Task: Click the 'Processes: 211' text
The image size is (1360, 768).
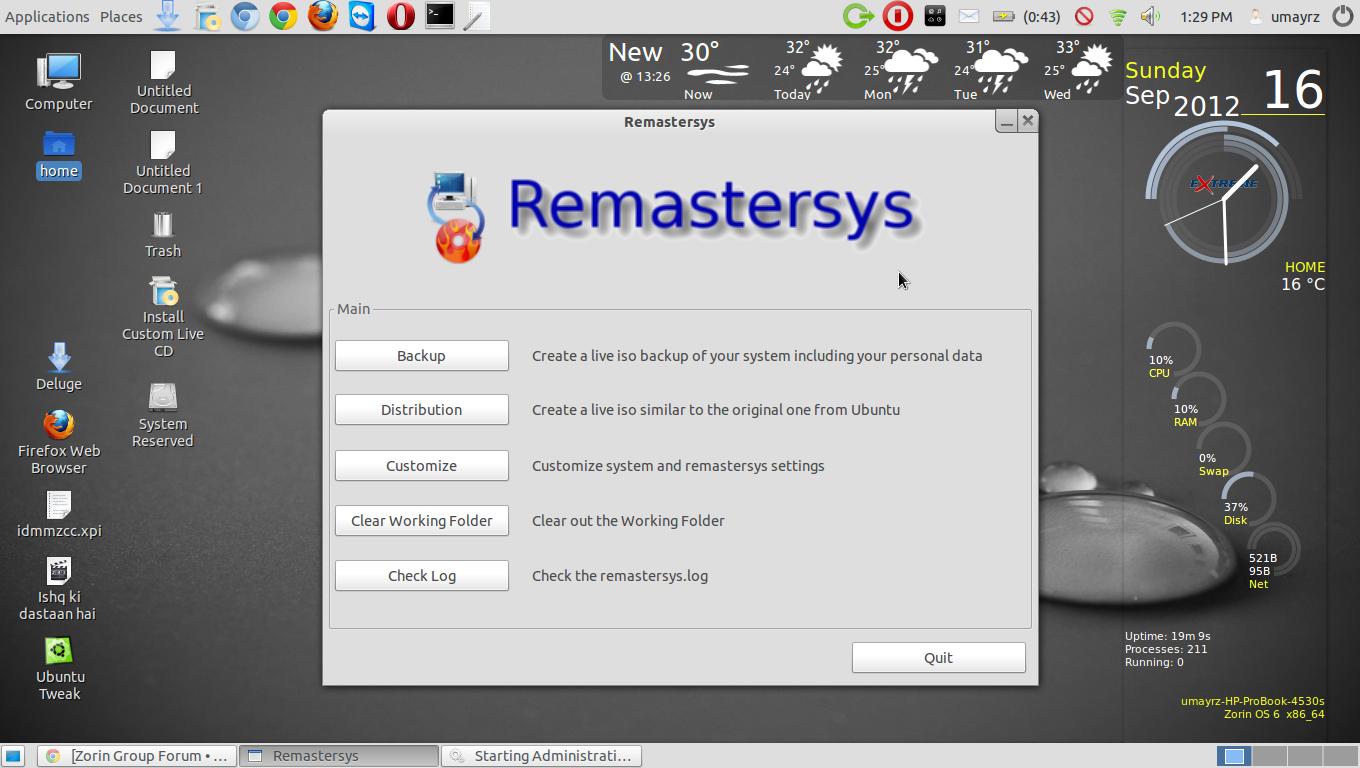Action: [x=1166, y=649]
